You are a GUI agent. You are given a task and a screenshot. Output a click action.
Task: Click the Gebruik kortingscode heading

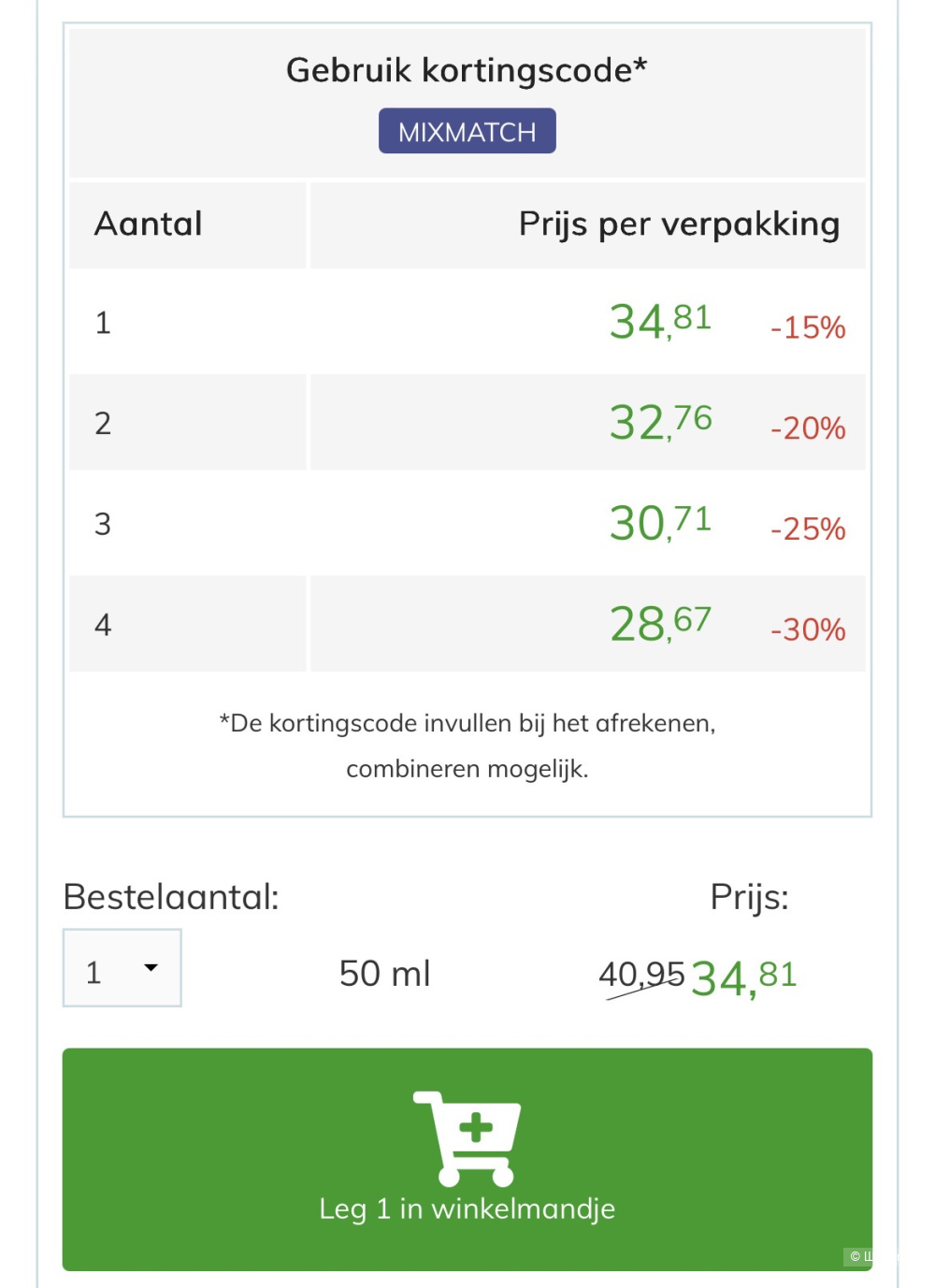click(467, 70)
